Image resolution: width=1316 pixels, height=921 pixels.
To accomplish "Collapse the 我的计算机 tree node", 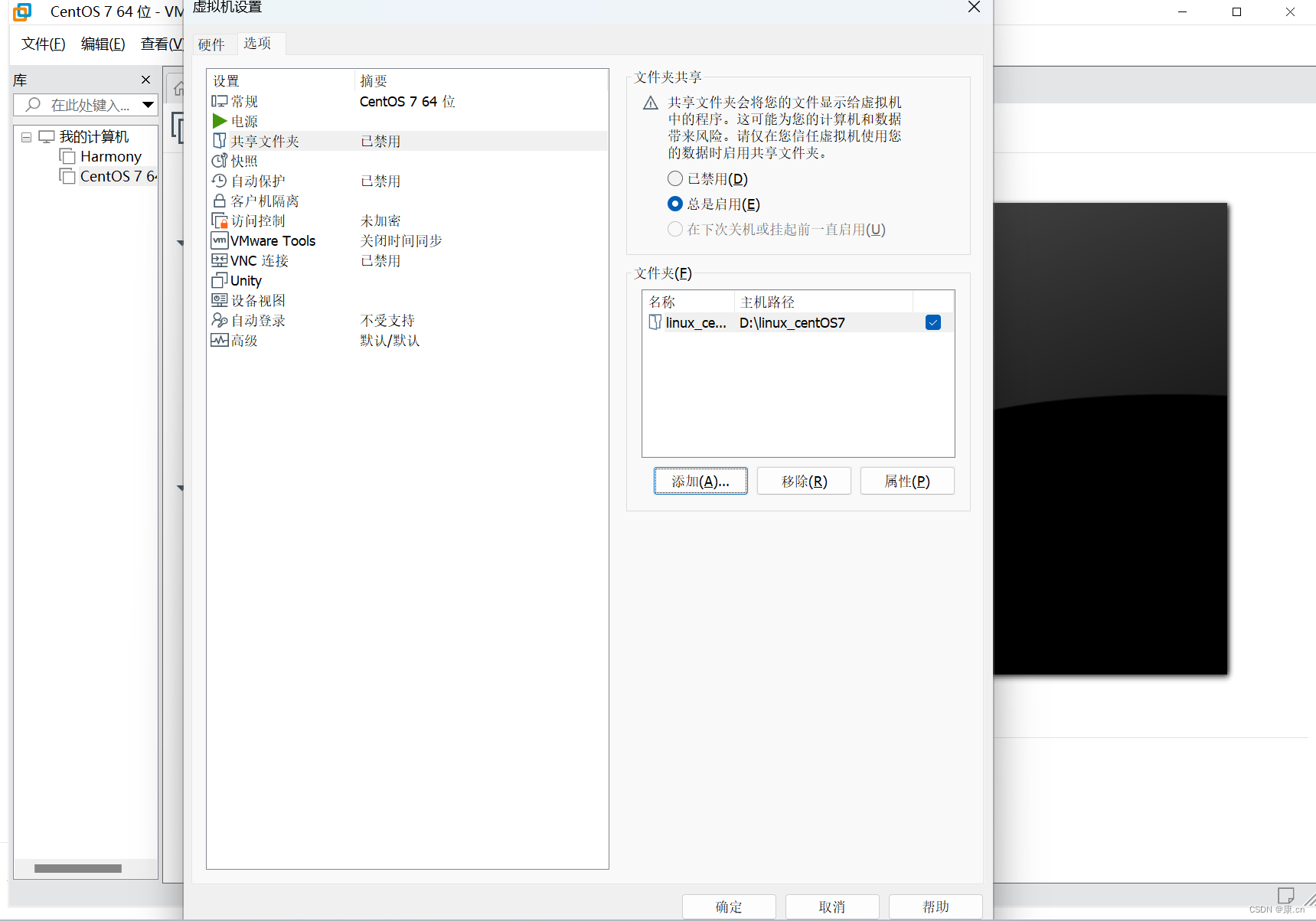I will coord(26,136).
